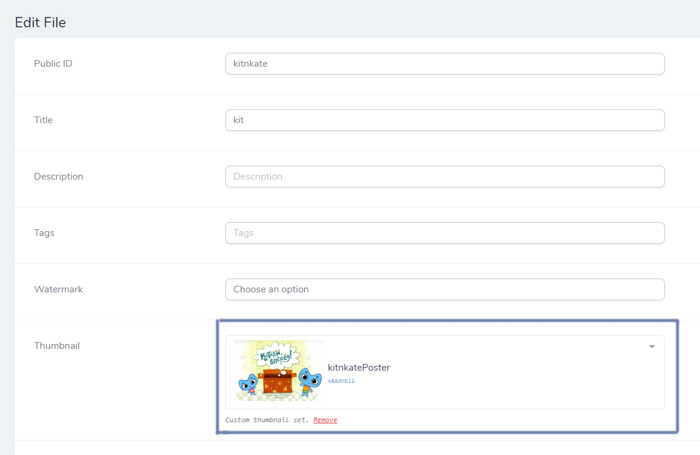Click the vAAdnb12 thumbnail ID text

(x=341, y=381)
